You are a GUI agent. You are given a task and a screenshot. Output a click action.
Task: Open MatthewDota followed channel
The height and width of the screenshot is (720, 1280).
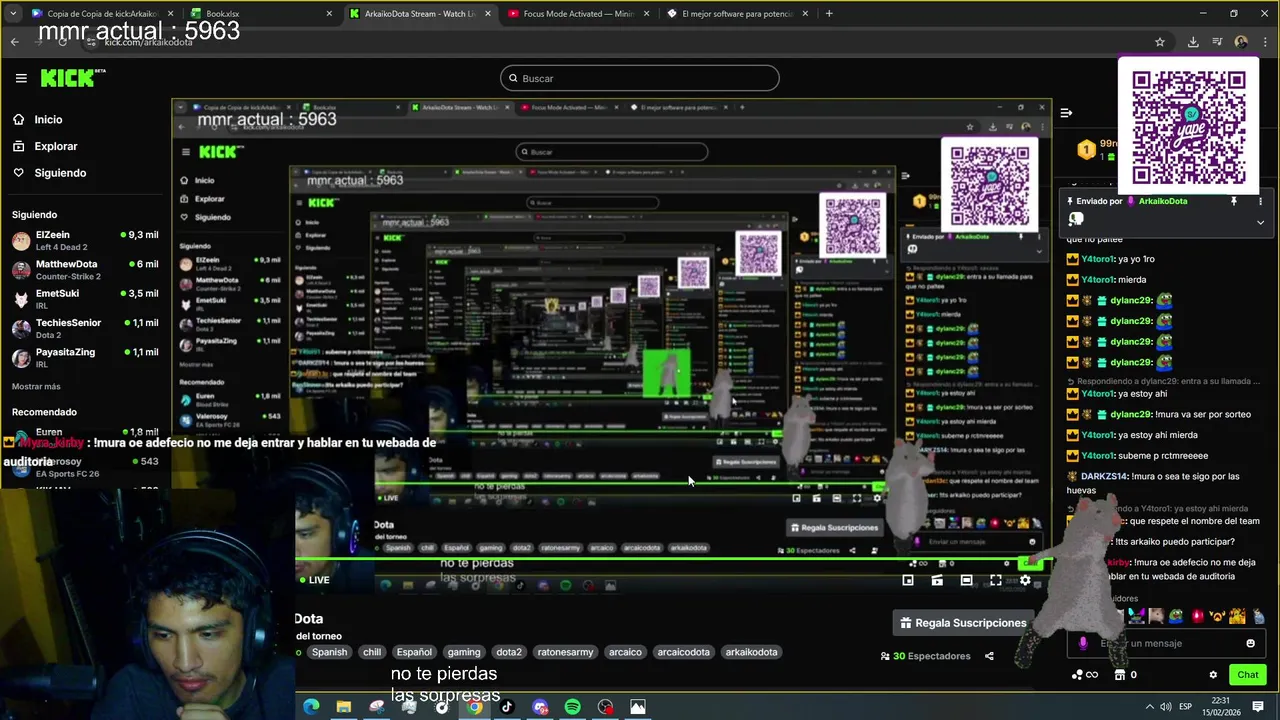85,270
